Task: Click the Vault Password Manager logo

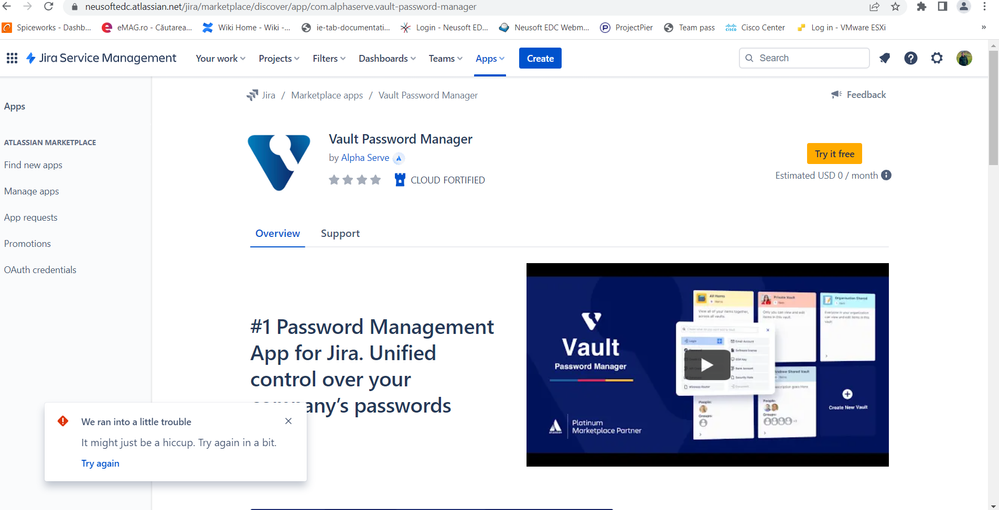Action: pyautogui.click(x=279, y=163)
